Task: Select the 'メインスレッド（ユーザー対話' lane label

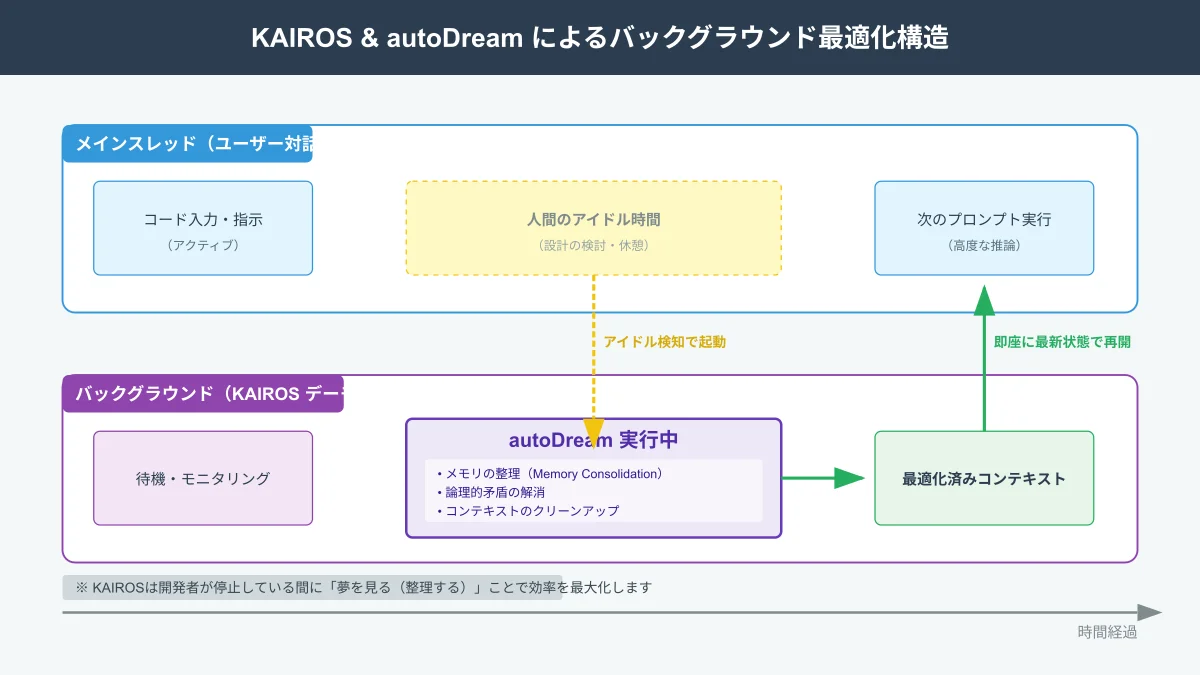Action: 188,144
